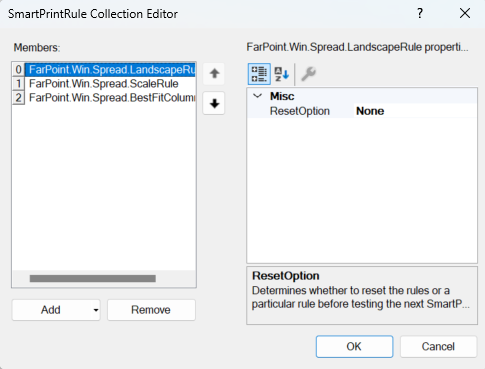The width and height of the screenshot is (485, 369).
Task: Move selected member down with arrow button
Action: point(214,104)
